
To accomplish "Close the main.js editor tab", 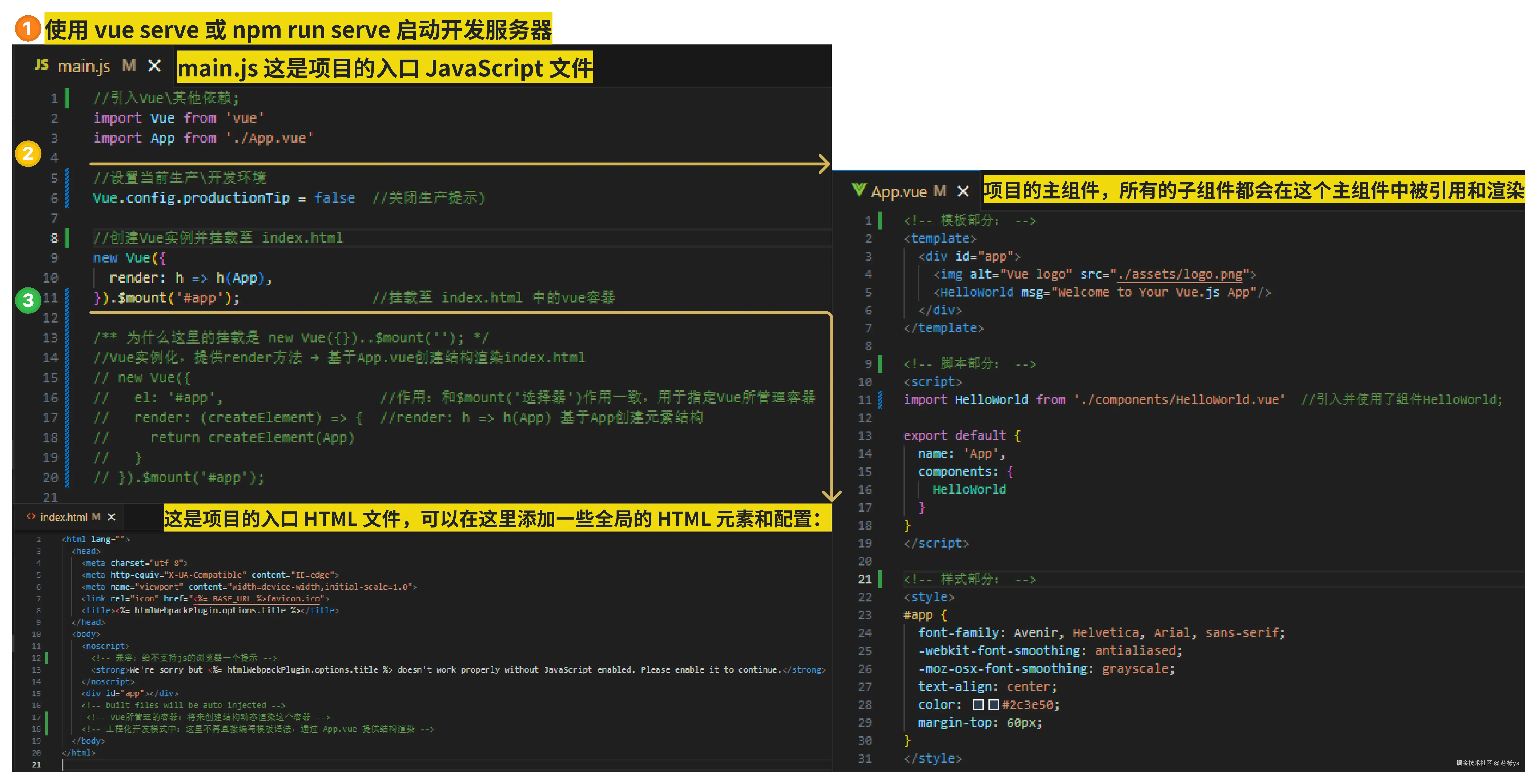I will 155,66.
